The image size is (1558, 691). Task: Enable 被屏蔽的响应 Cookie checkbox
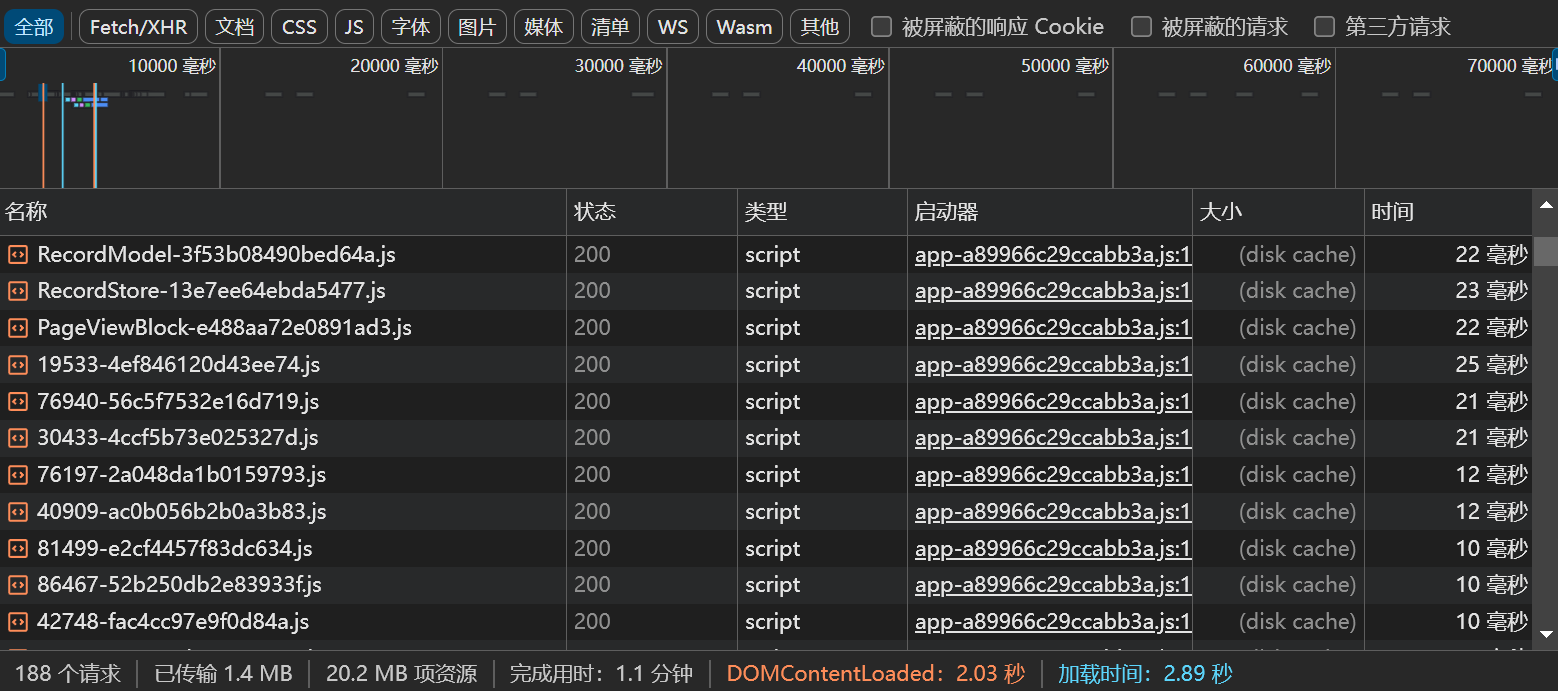(x=881, y=27)
